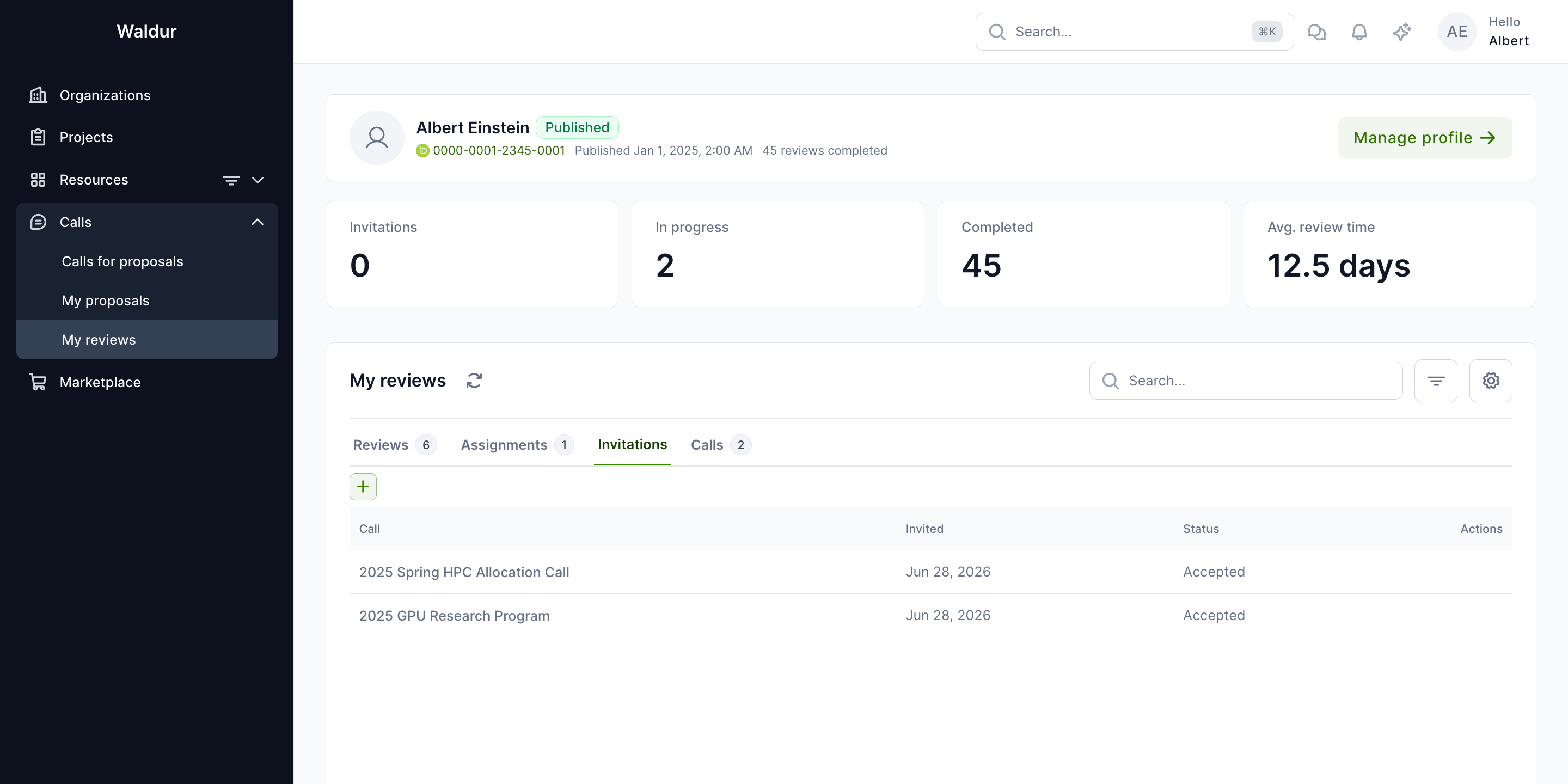Click the Status column header
The image size is (1568, 784).
tap(1200, 529)
